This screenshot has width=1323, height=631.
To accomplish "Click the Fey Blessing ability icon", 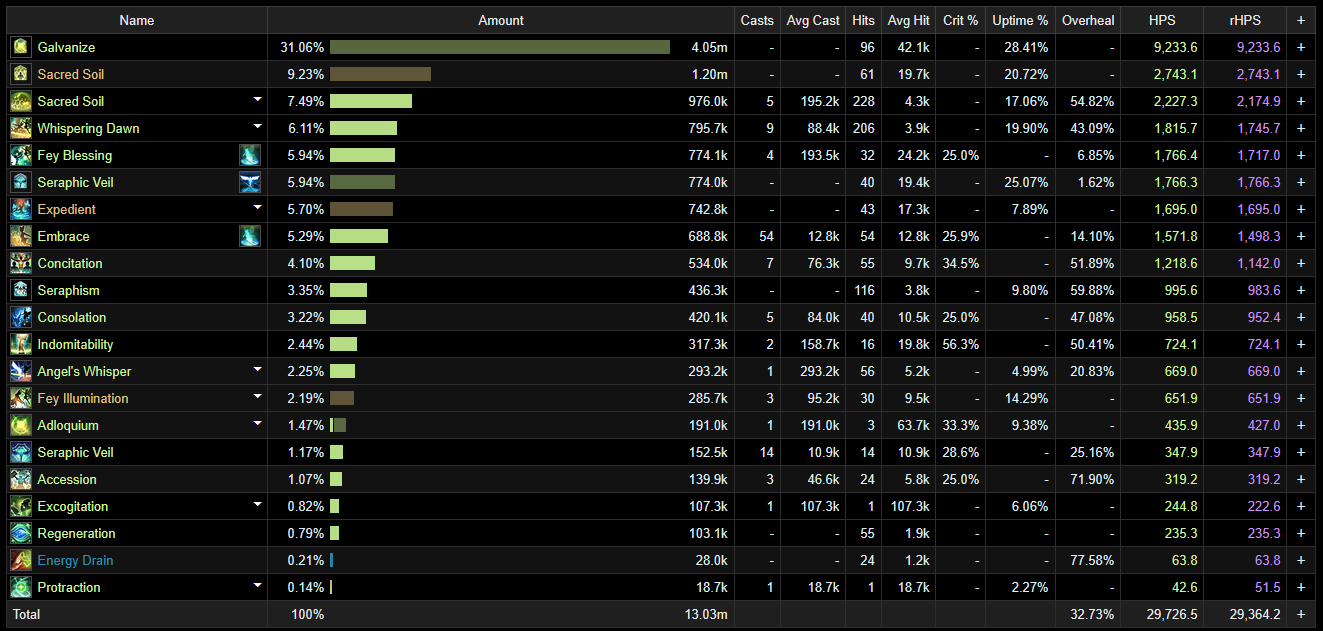I will (x=21, y=155).
